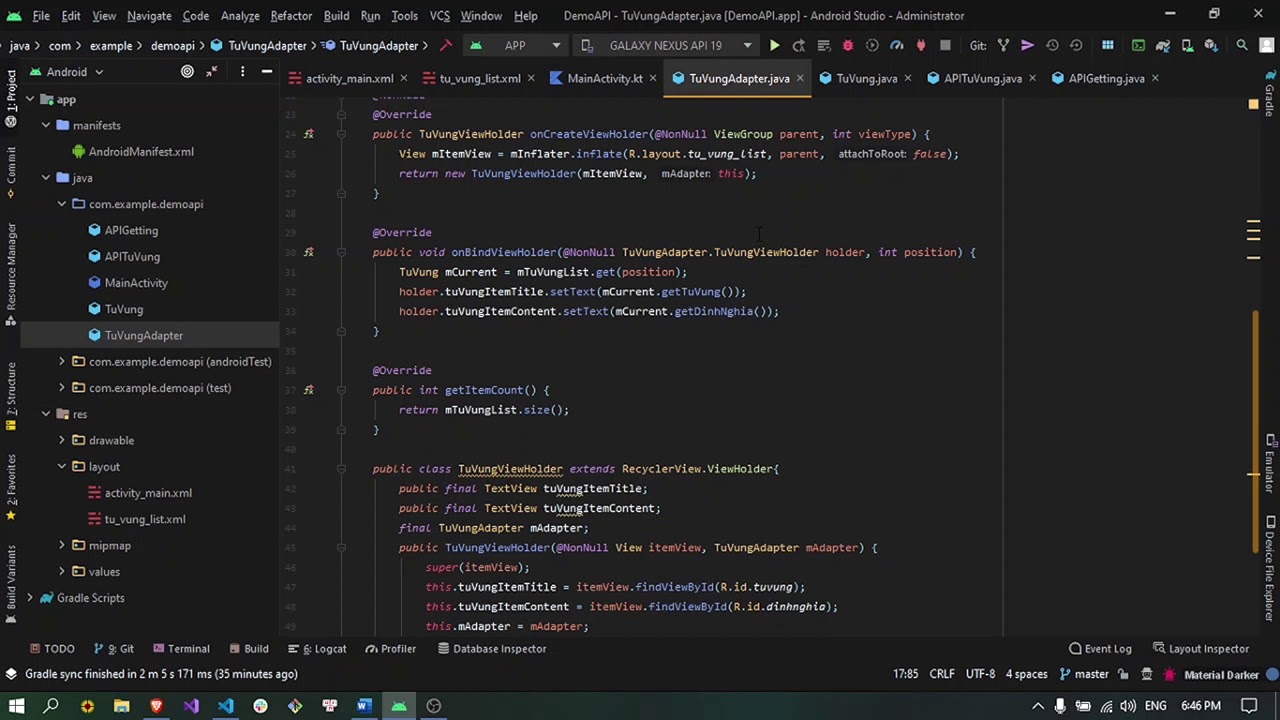The image size is (1280, 720).
Task: Collapse the manifests folder
Action: coord(46,125)
